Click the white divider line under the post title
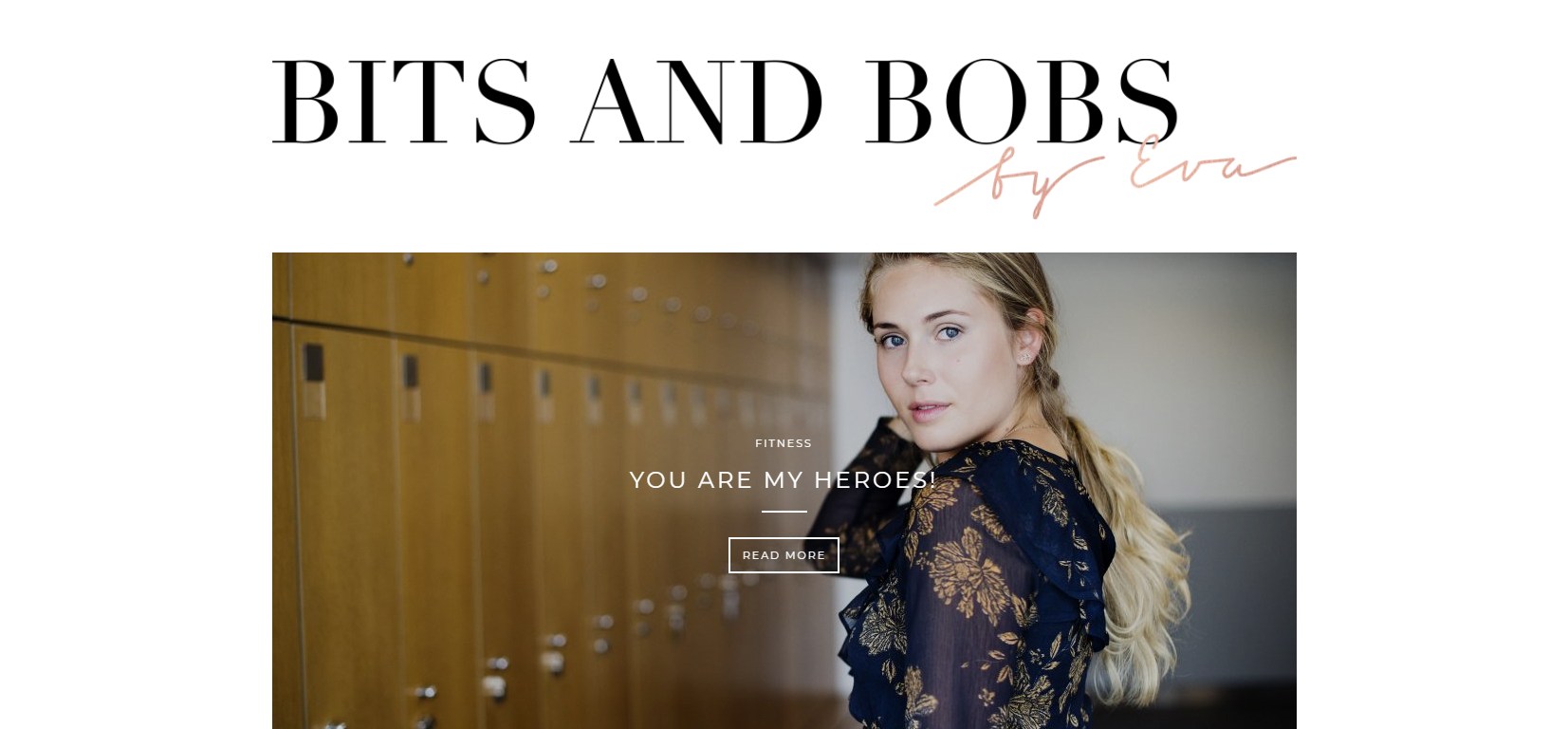 pos(784,511)
